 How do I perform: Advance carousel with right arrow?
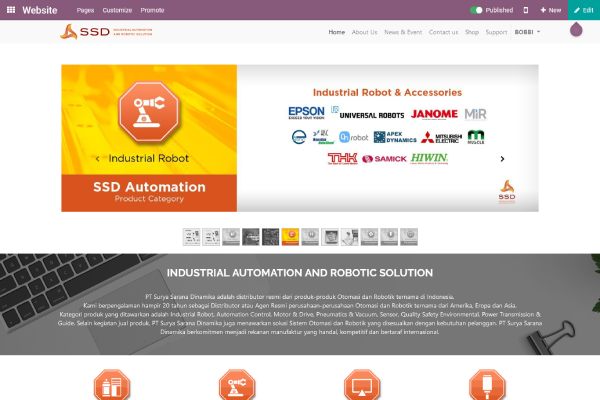click(502, 159)
